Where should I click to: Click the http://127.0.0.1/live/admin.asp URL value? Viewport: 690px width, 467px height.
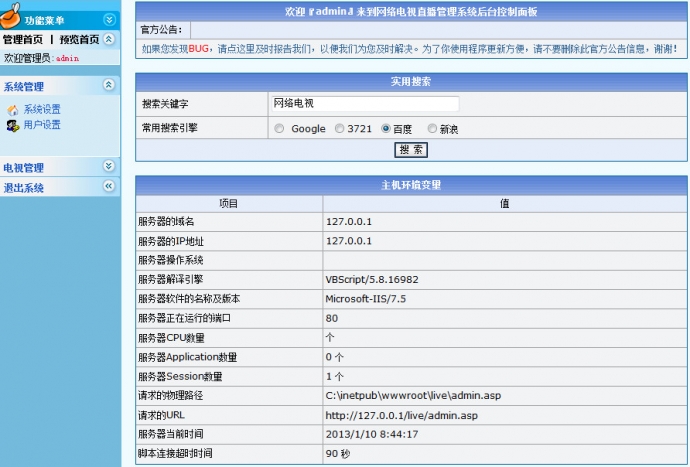(401, 415)
